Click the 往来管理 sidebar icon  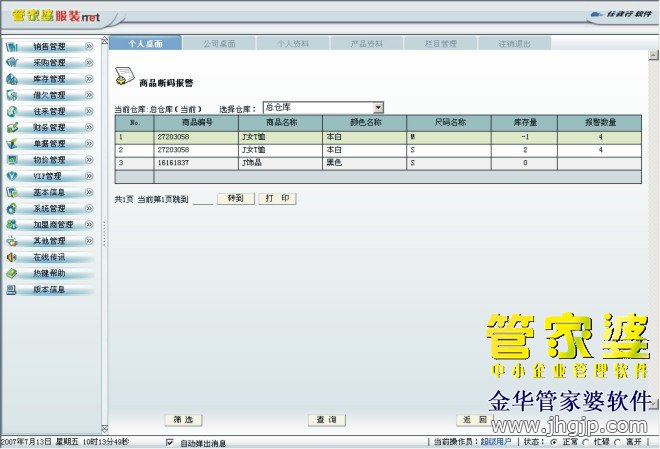pos(12,112)
